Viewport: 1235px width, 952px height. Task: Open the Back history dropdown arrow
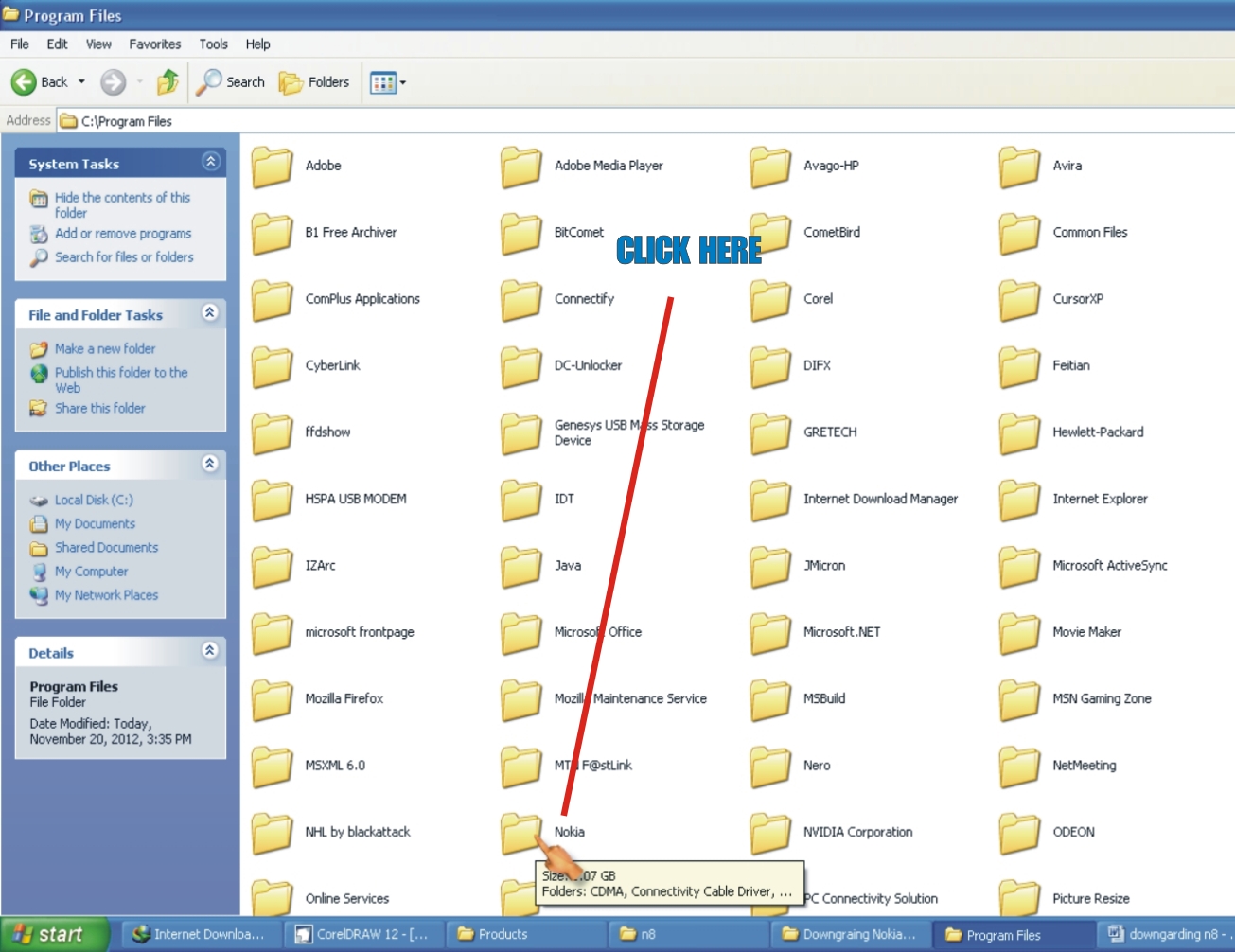point(81,82)
